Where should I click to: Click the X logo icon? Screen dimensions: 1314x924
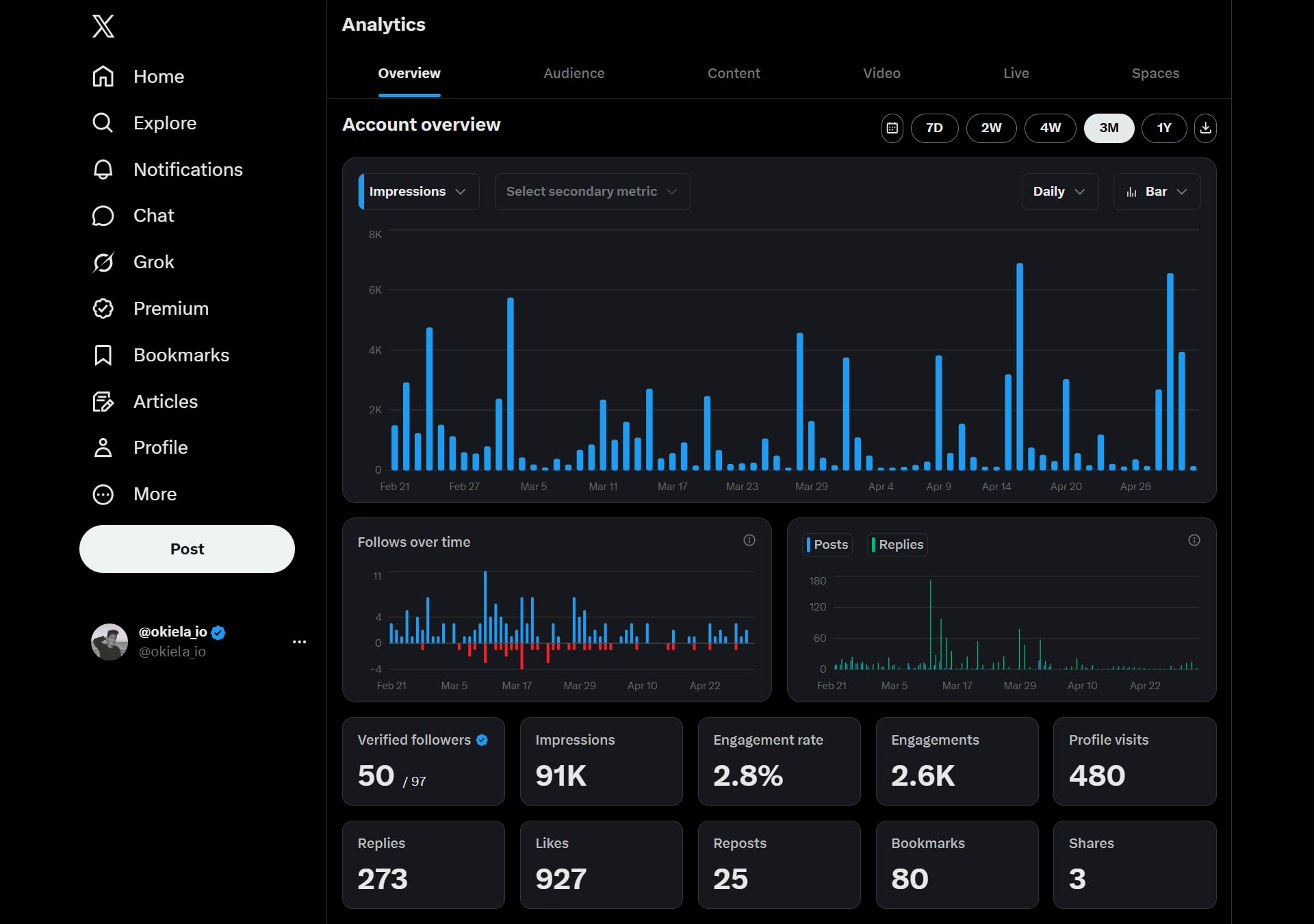click(103, 26)
